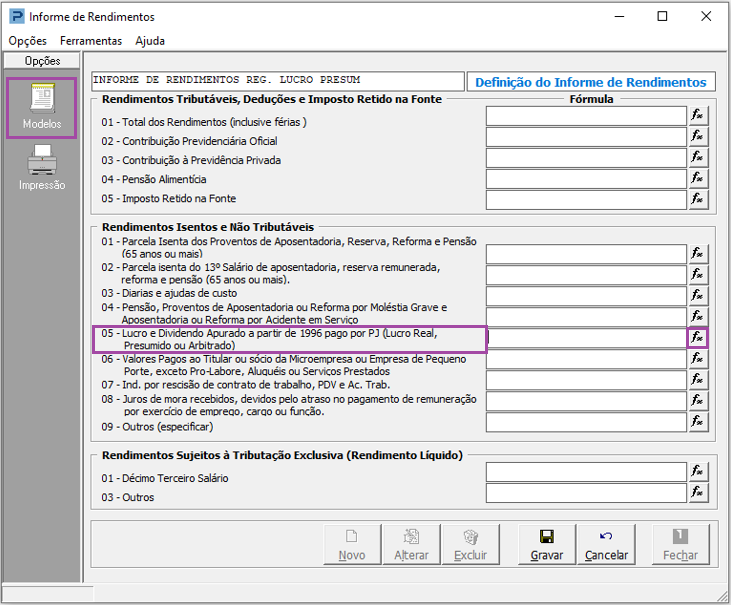This screenshot has width=731, height=605.
Task: Open formula button for Décimo Terceiro Salário
Action: tap(697, 472)
